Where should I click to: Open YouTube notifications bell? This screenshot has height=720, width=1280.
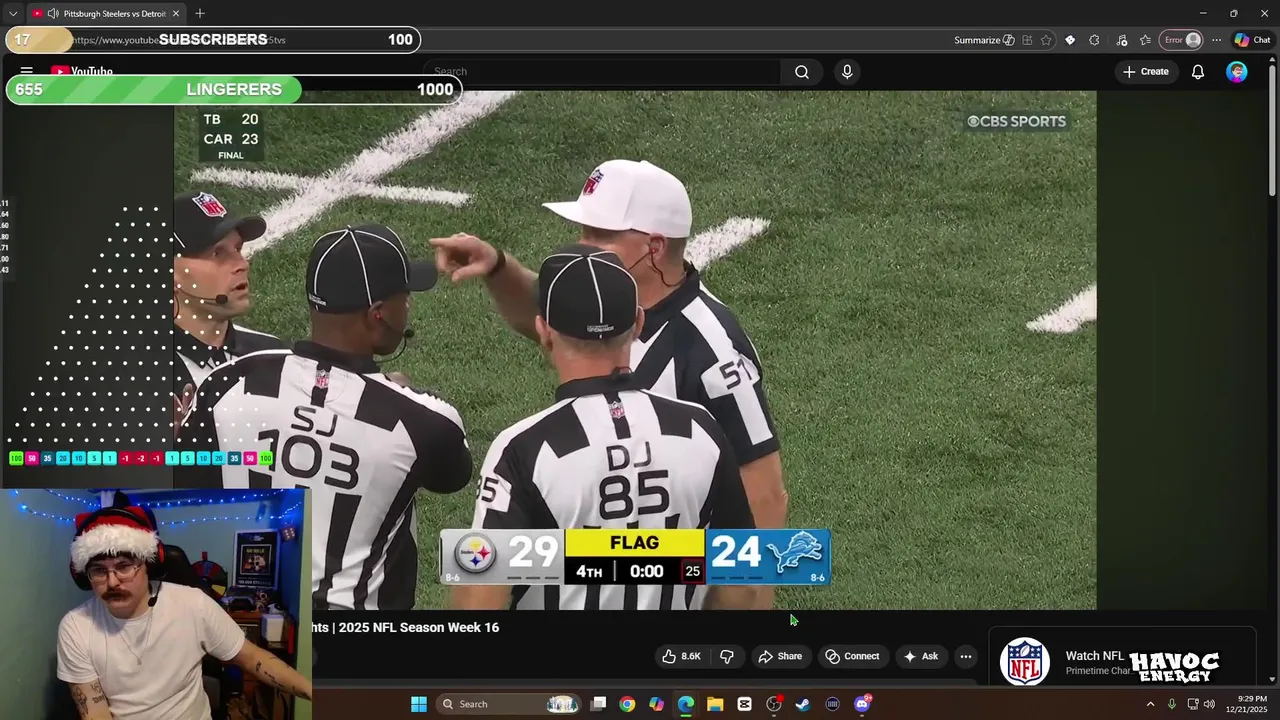click(x=1198, y=72)
